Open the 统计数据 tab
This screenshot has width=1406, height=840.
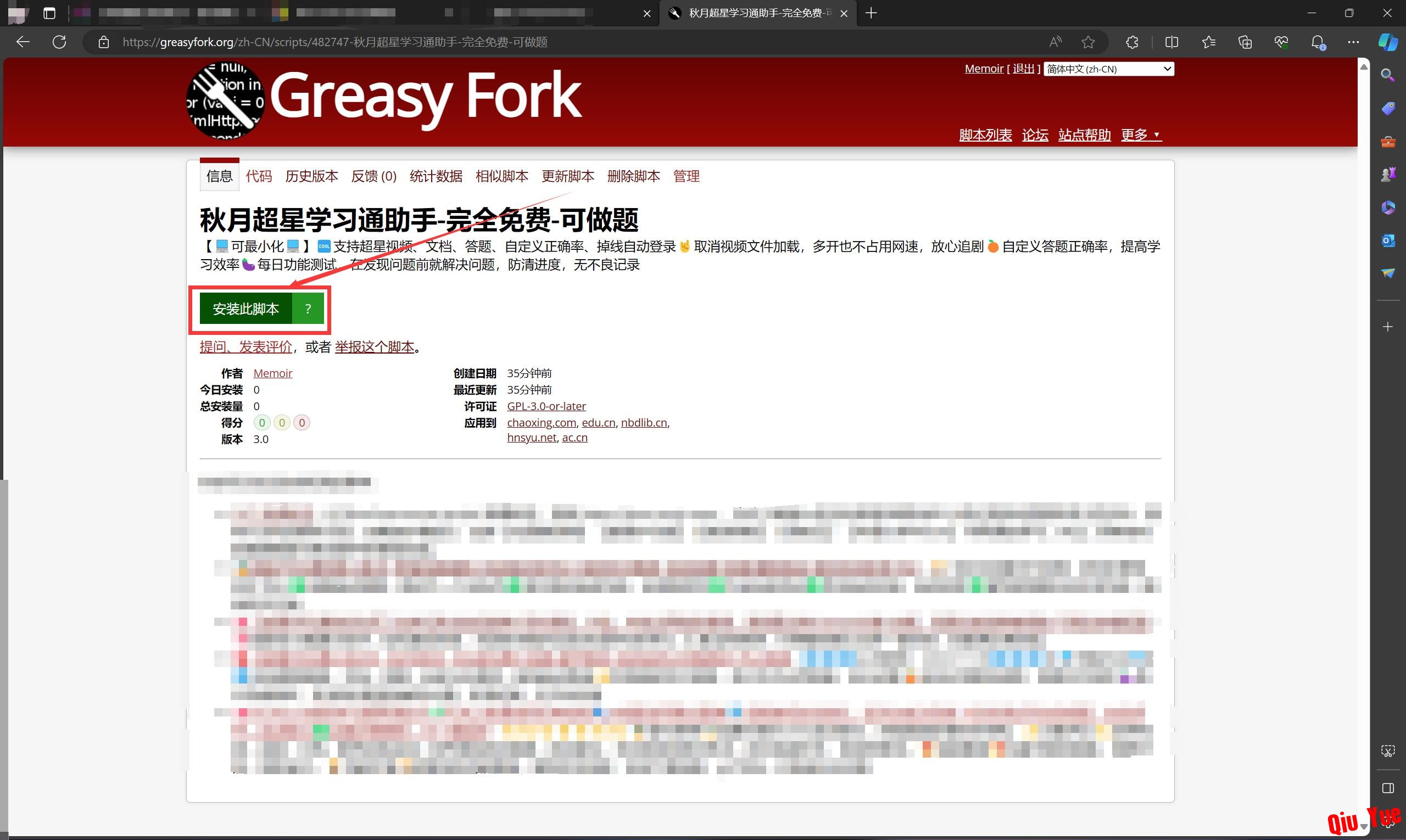pos(436,176)
